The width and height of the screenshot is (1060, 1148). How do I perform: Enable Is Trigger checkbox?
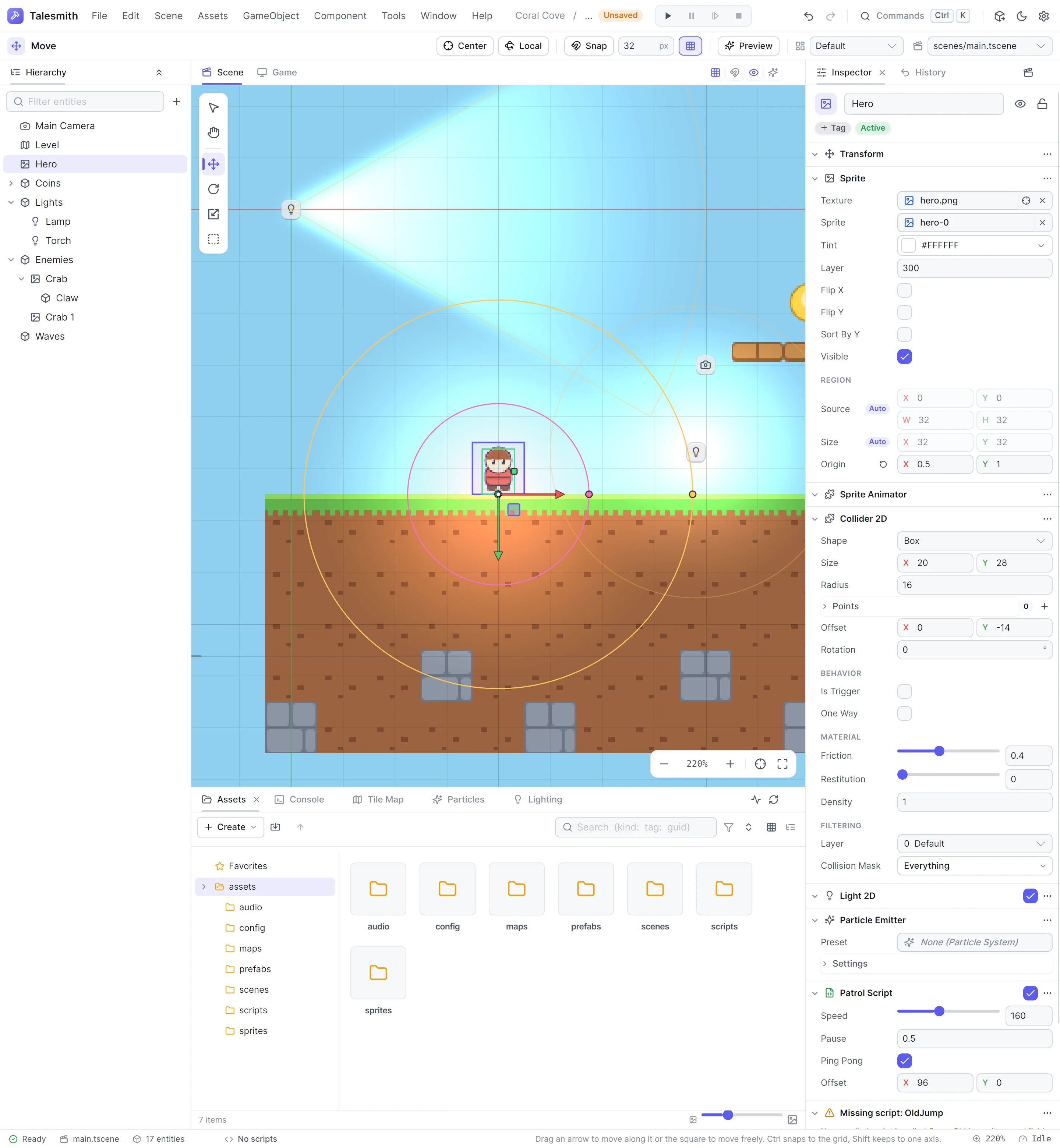tap(905, 691)
